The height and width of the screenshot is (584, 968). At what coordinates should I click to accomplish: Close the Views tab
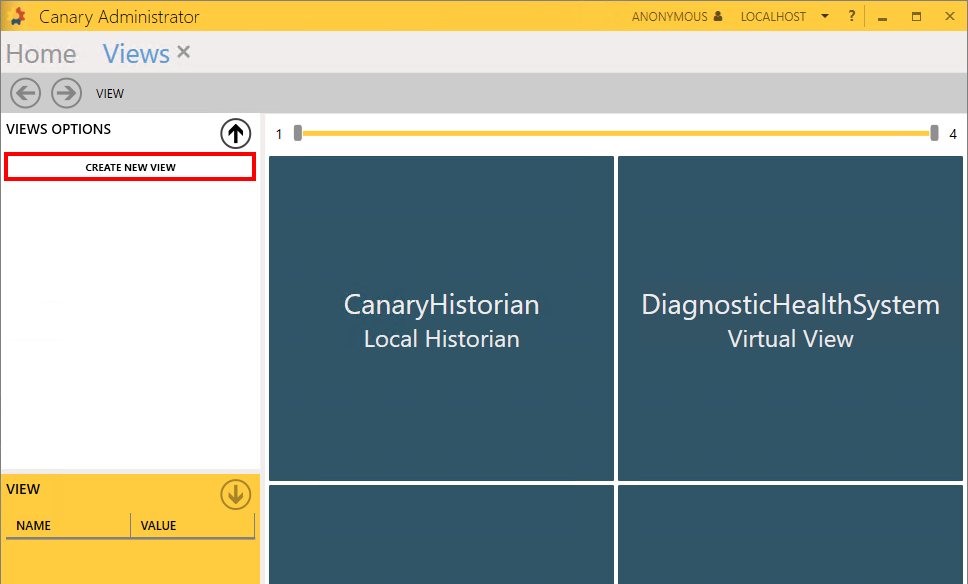point(184,52)
